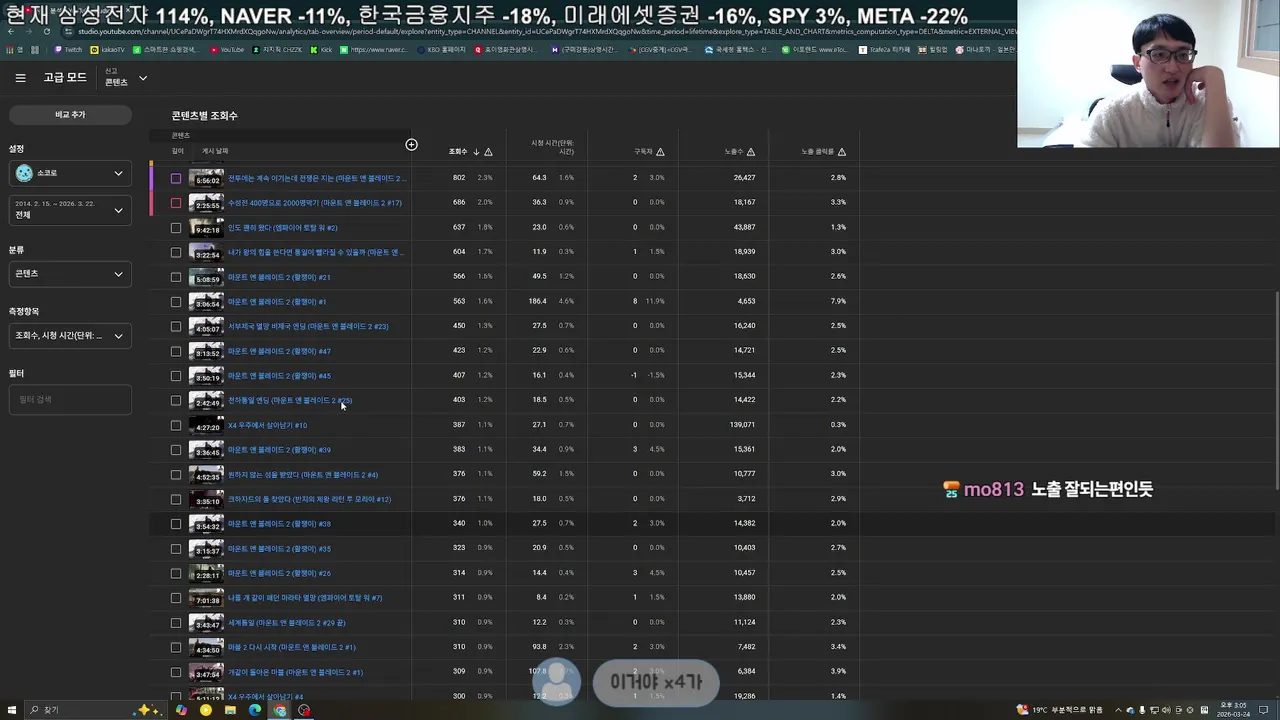This screenshot has height=720, width=1280.
Task: Check the 세계통일 #29 끝 row
Action: point(176,623)
